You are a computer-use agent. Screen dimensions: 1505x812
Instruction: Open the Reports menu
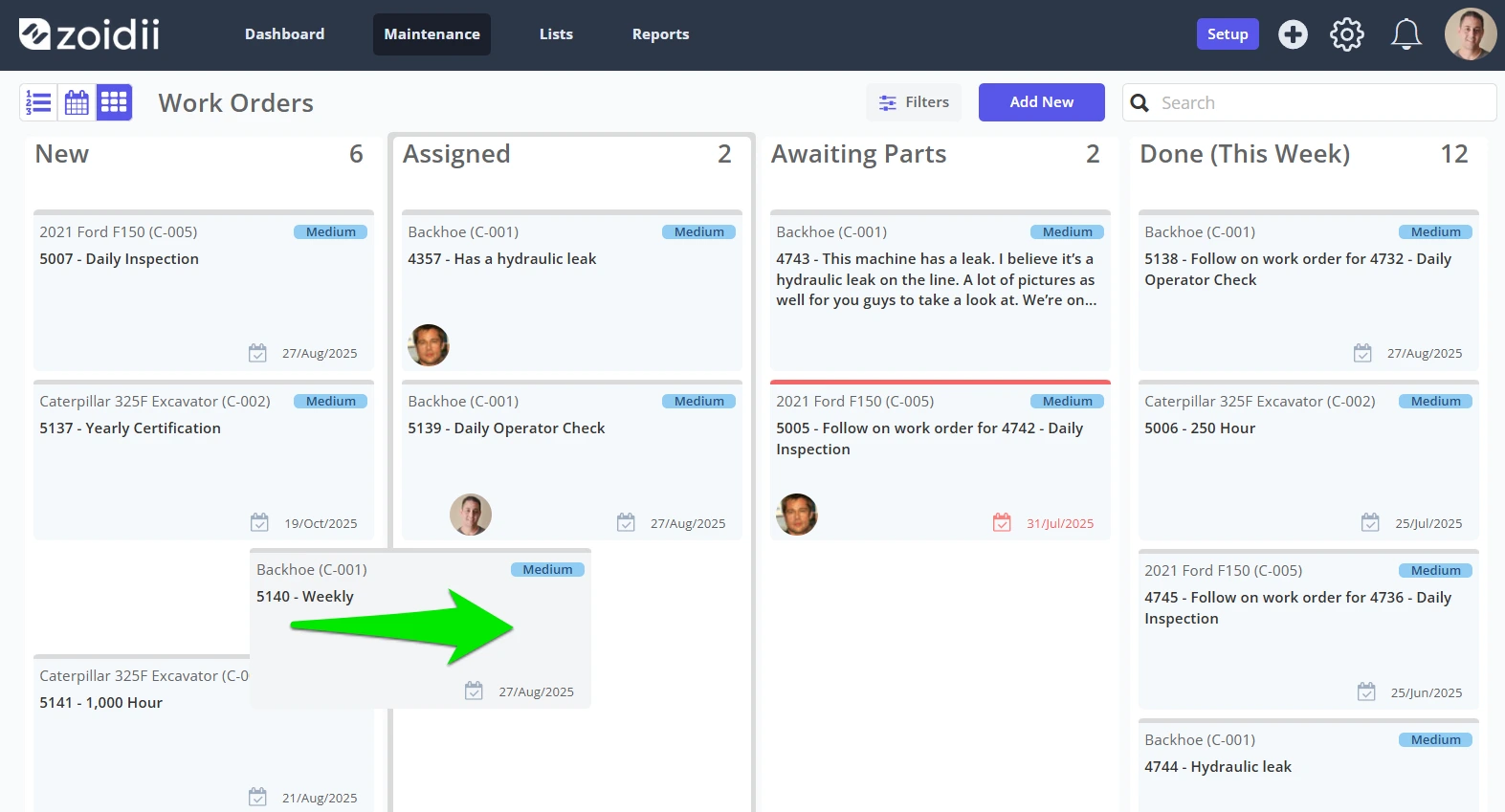(x=660, y=34)
